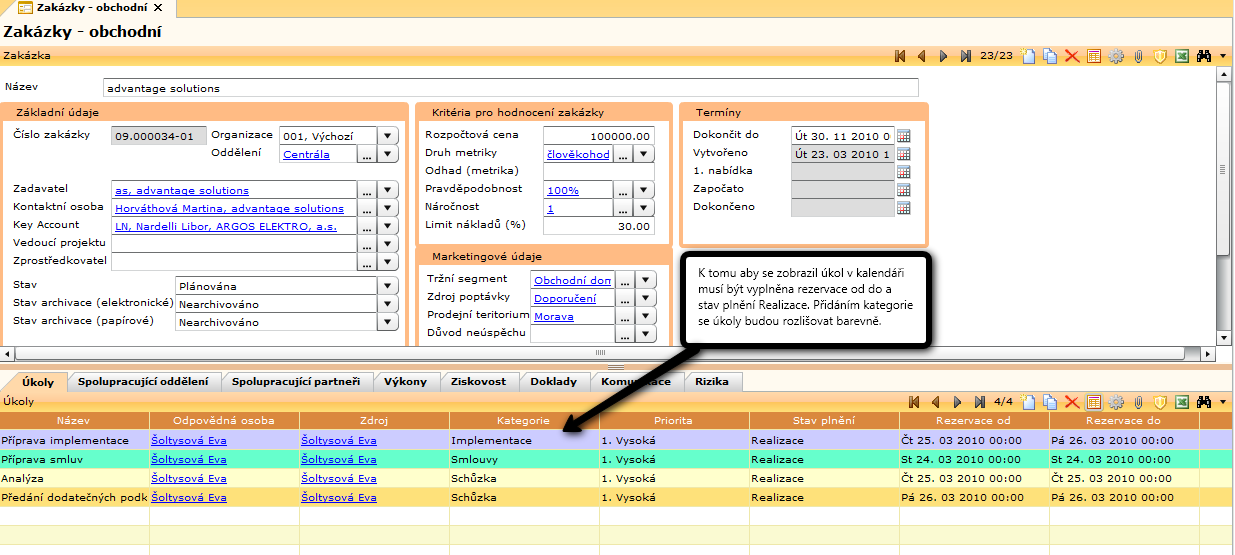Switch to the Výkony tab
Image resolution: width=1235 pixels, height=555 pixels.
point(405,381)
